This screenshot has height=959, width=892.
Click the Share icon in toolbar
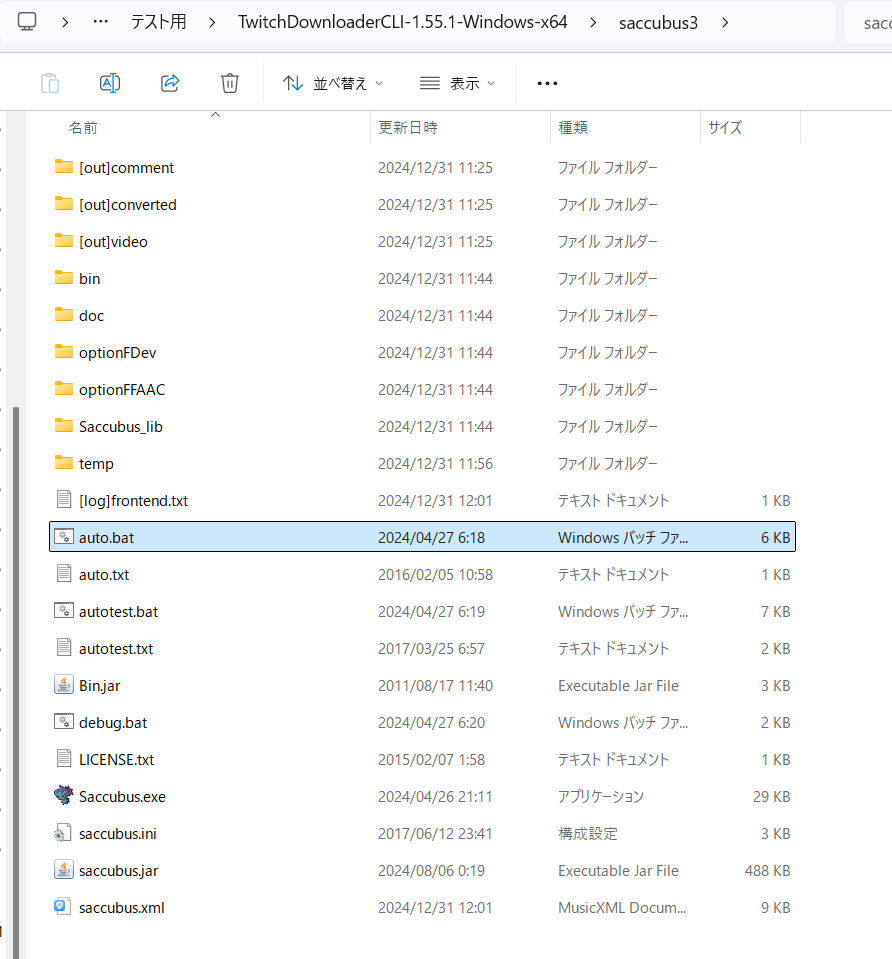[170, 83]
